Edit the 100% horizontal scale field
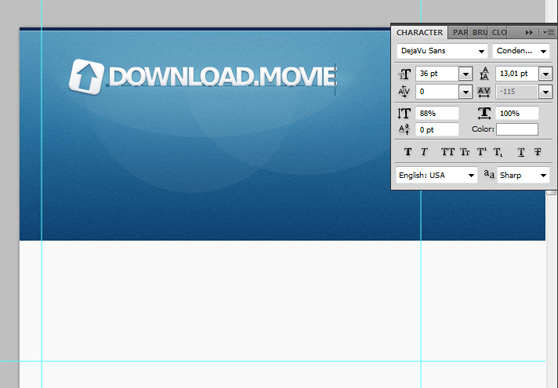The width and height of the screenshot is (558, 388). pyautogui.click(x=517, y=114)
